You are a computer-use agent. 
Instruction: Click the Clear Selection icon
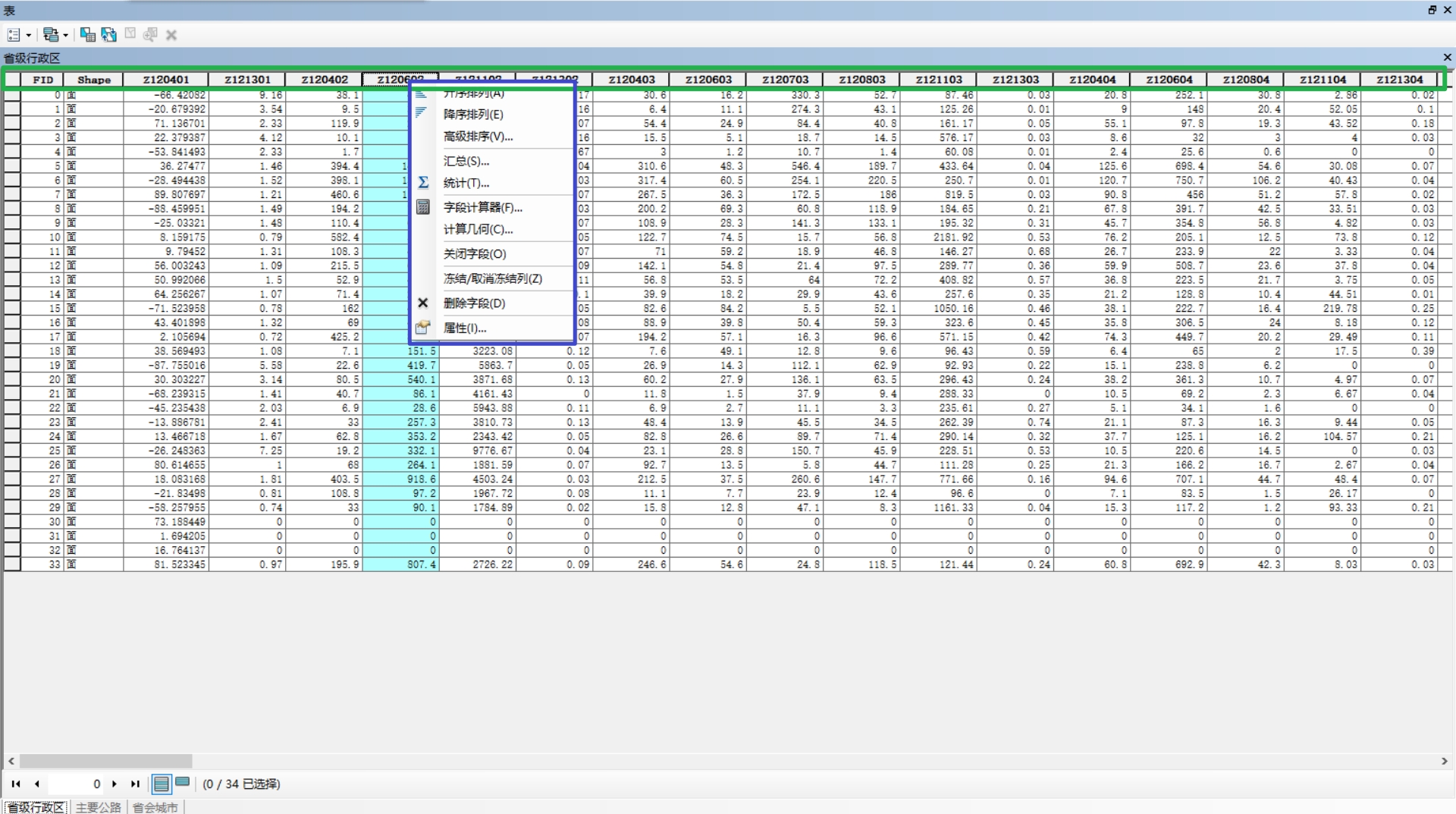130,34
